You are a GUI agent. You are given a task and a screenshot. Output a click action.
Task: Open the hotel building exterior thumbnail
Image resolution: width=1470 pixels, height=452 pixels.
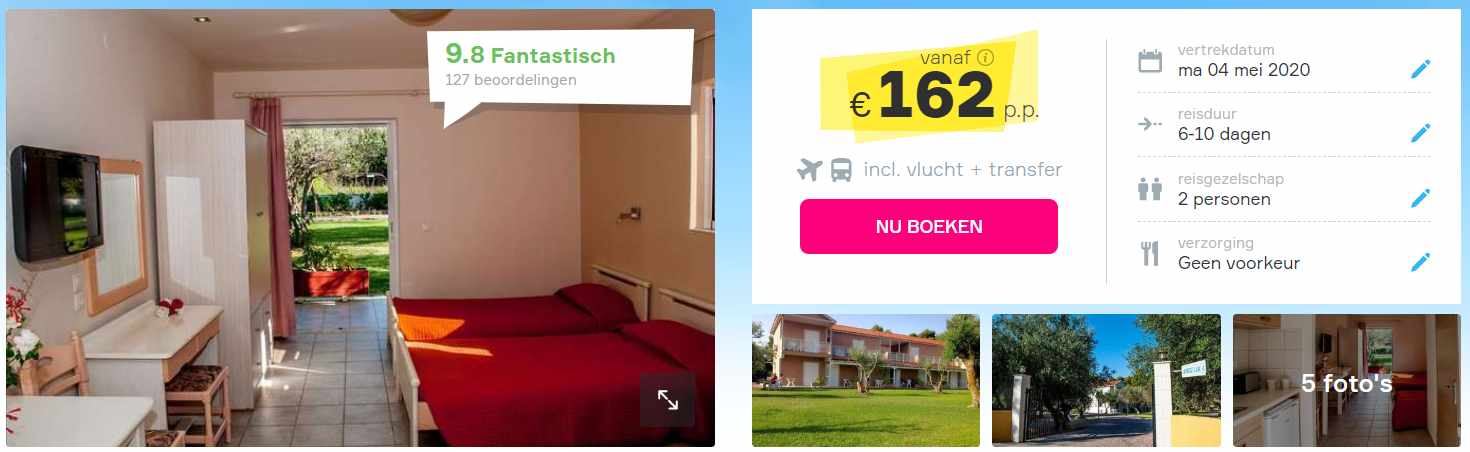coord(865,380)
